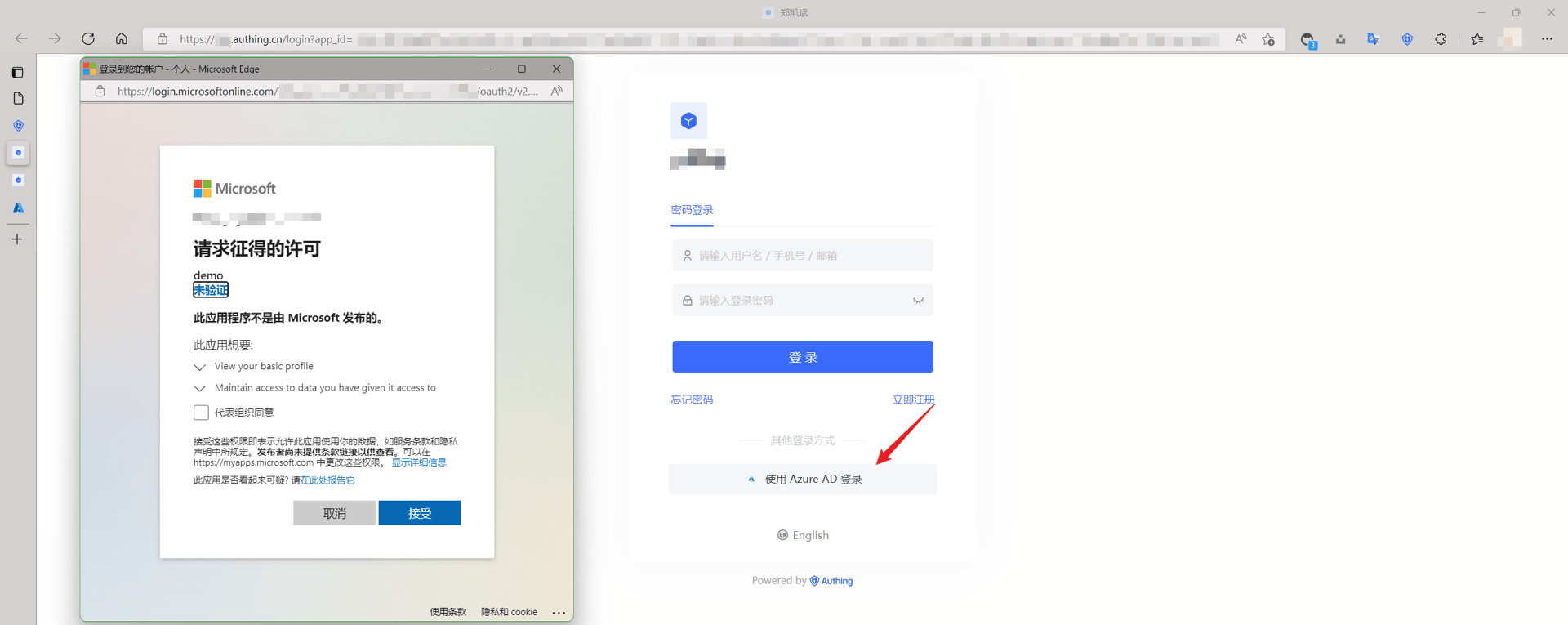Image resolution: width=1568 pixels, height=625 pixels.
Task: Switch language to English
Action: pos(803,535)
